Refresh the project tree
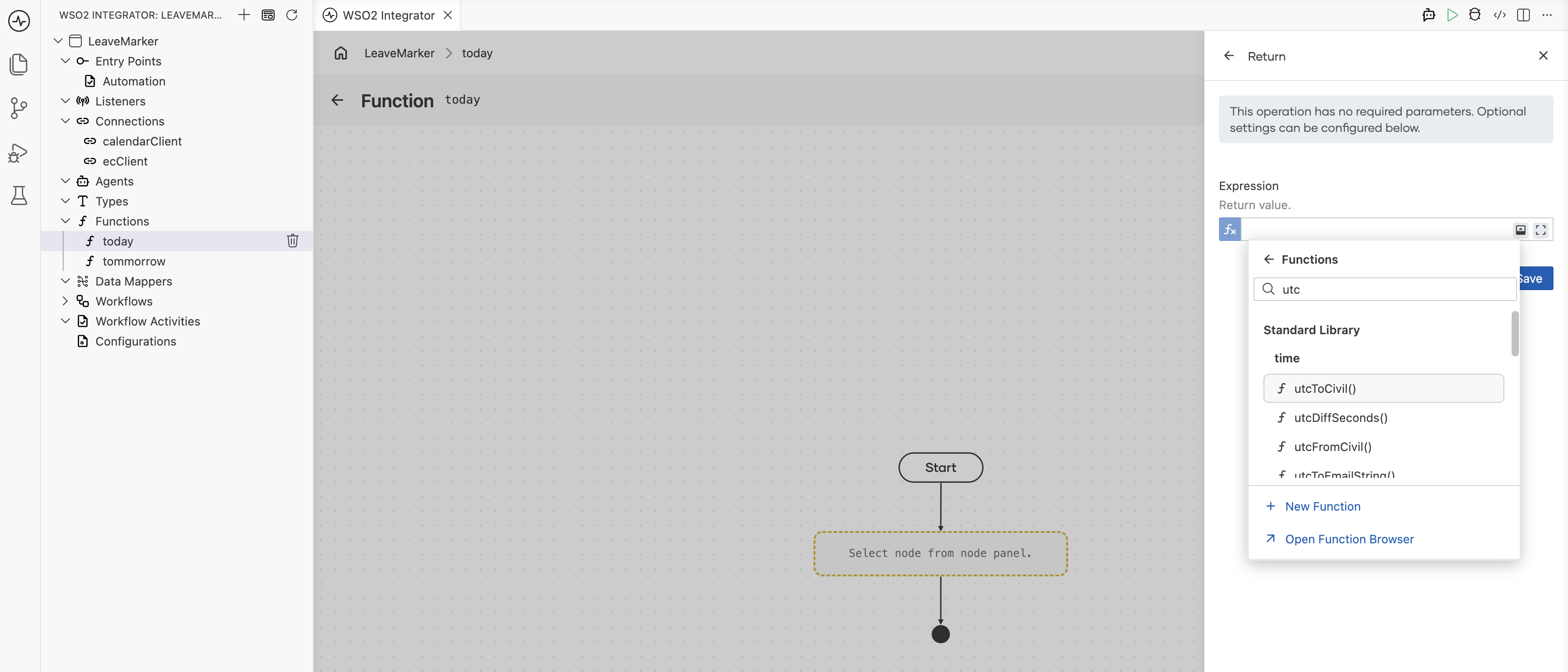This screenshot has width=1568, height=672. [292, 15]
